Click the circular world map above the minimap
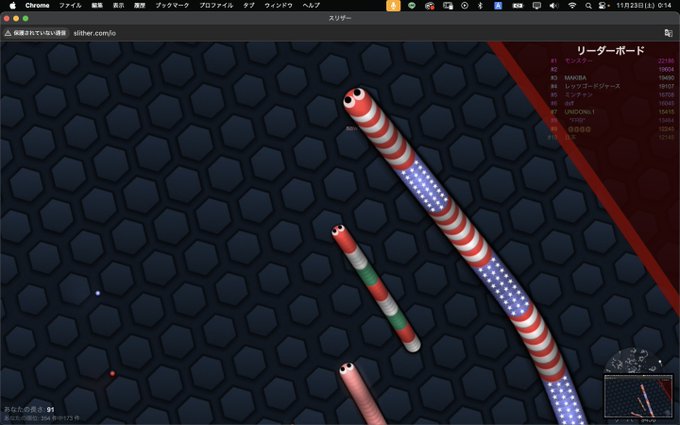The height and width of the screenshot is (425, 680). [634, 361]
